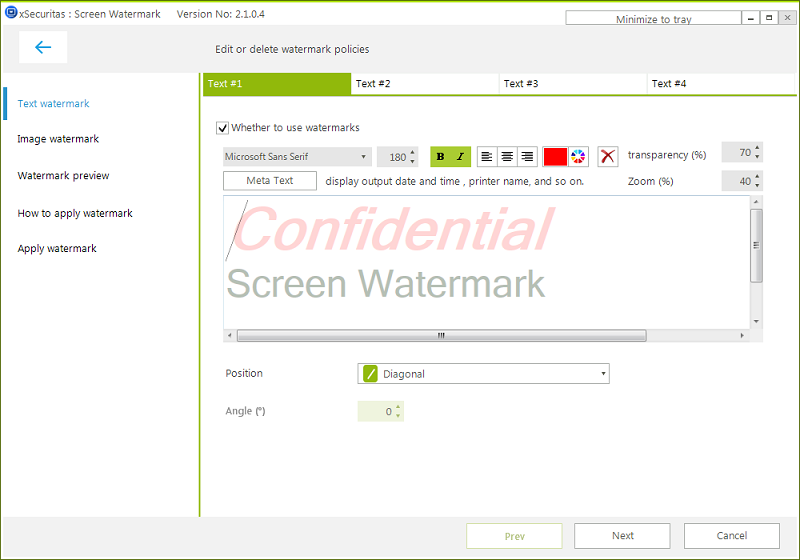Decrease the font size 180 value
This screenshot has height=560, width=800.
(x=413, y=162)
